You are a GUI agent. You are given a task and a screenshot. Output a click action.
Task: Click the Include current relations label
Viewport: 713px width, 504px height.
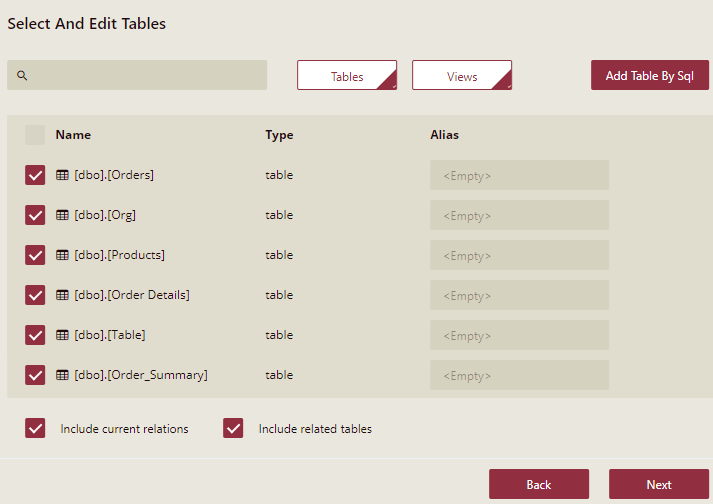124,429
